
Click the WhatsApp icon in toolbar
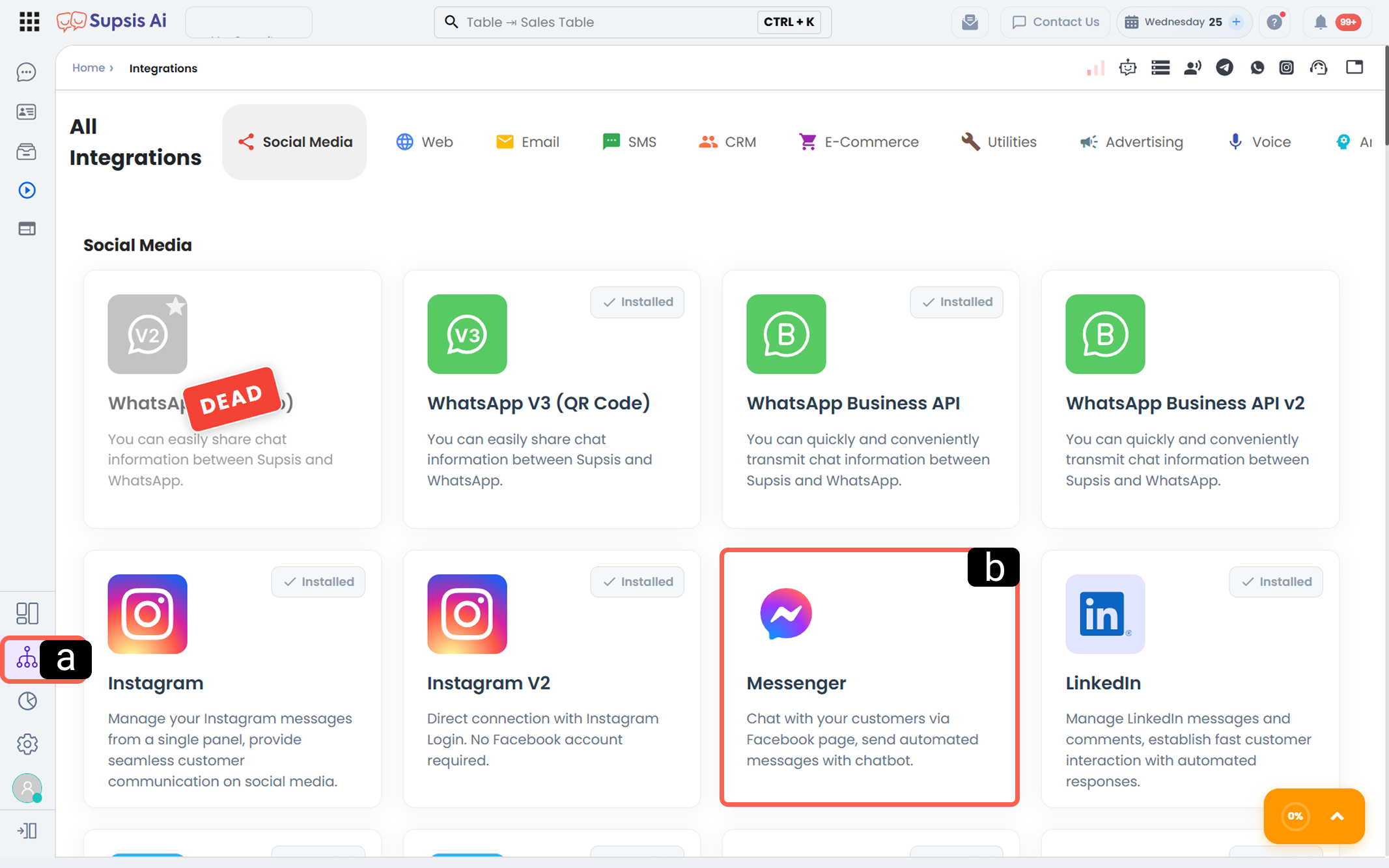[1257, 68]
